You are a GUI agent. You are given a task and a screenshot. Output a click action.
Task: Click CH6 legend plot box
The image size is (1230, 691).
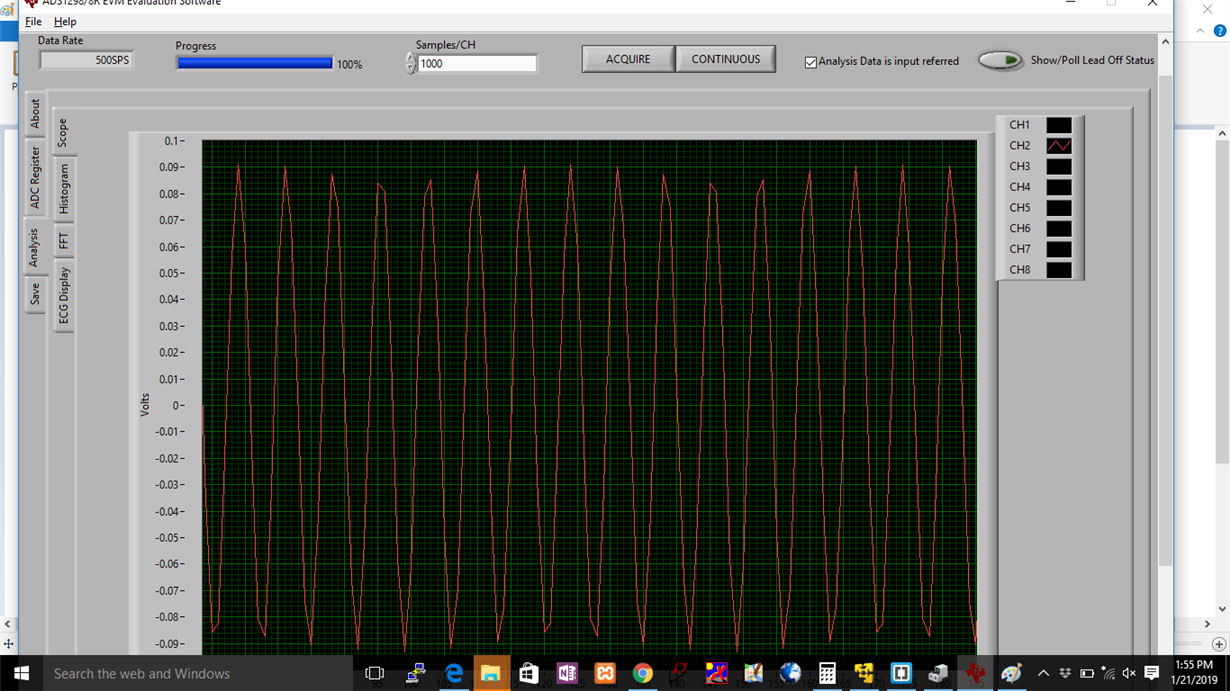point(1059,229)
